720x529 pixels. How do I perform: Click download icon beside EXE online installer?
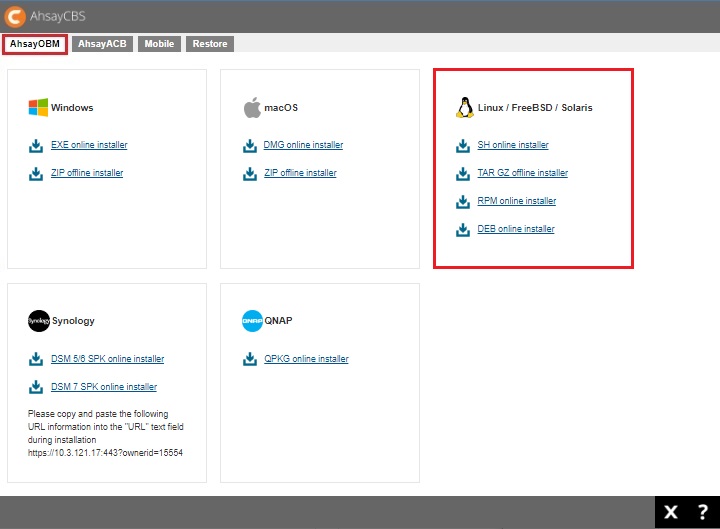click(36, 146)
